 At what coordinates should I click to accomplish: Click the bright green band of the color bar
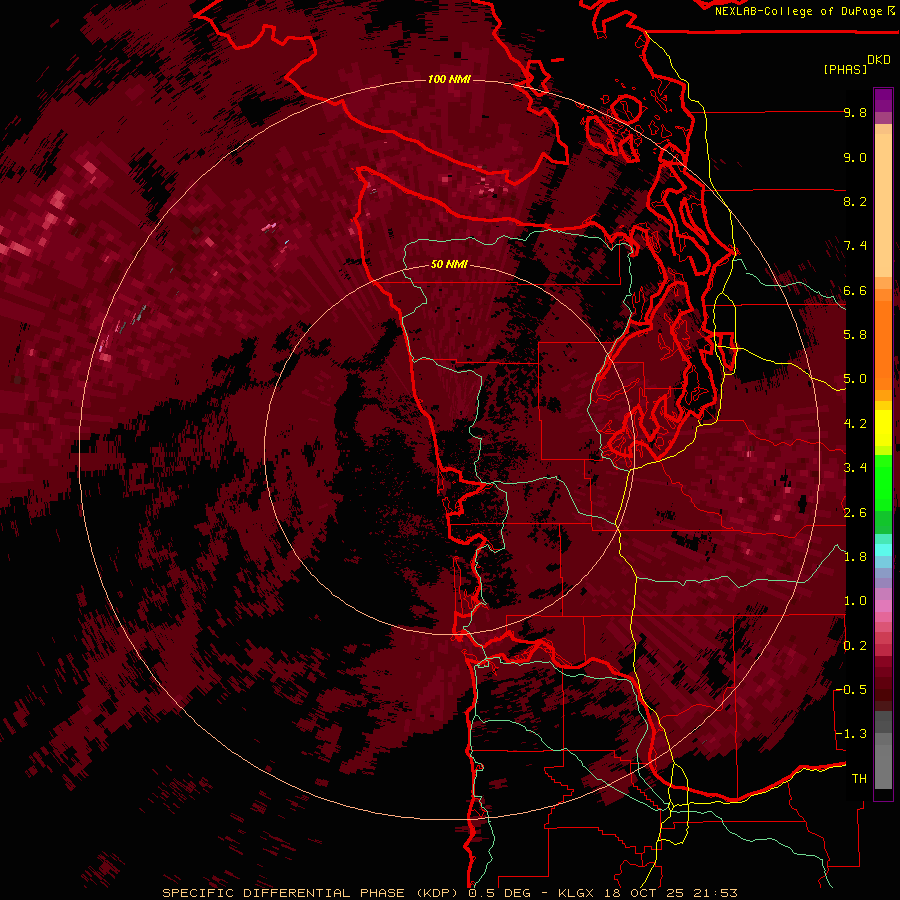point(883,482)
